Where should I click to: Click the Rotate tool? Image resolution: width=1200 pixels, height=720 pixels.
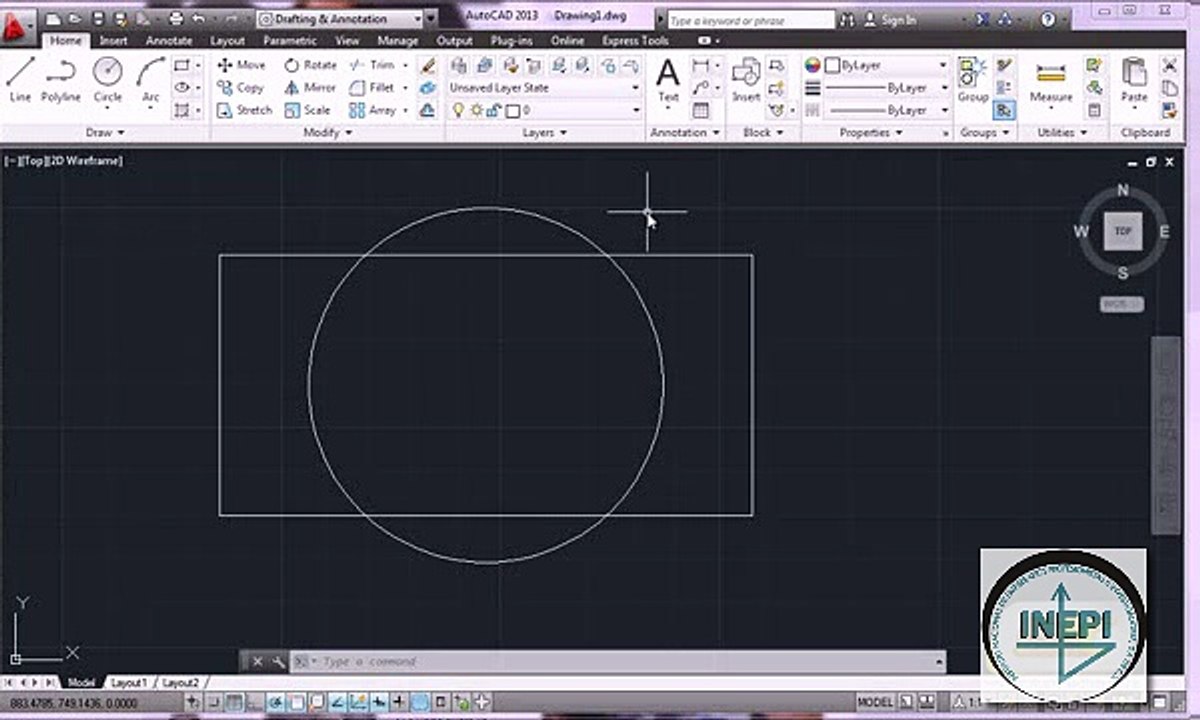310,65
